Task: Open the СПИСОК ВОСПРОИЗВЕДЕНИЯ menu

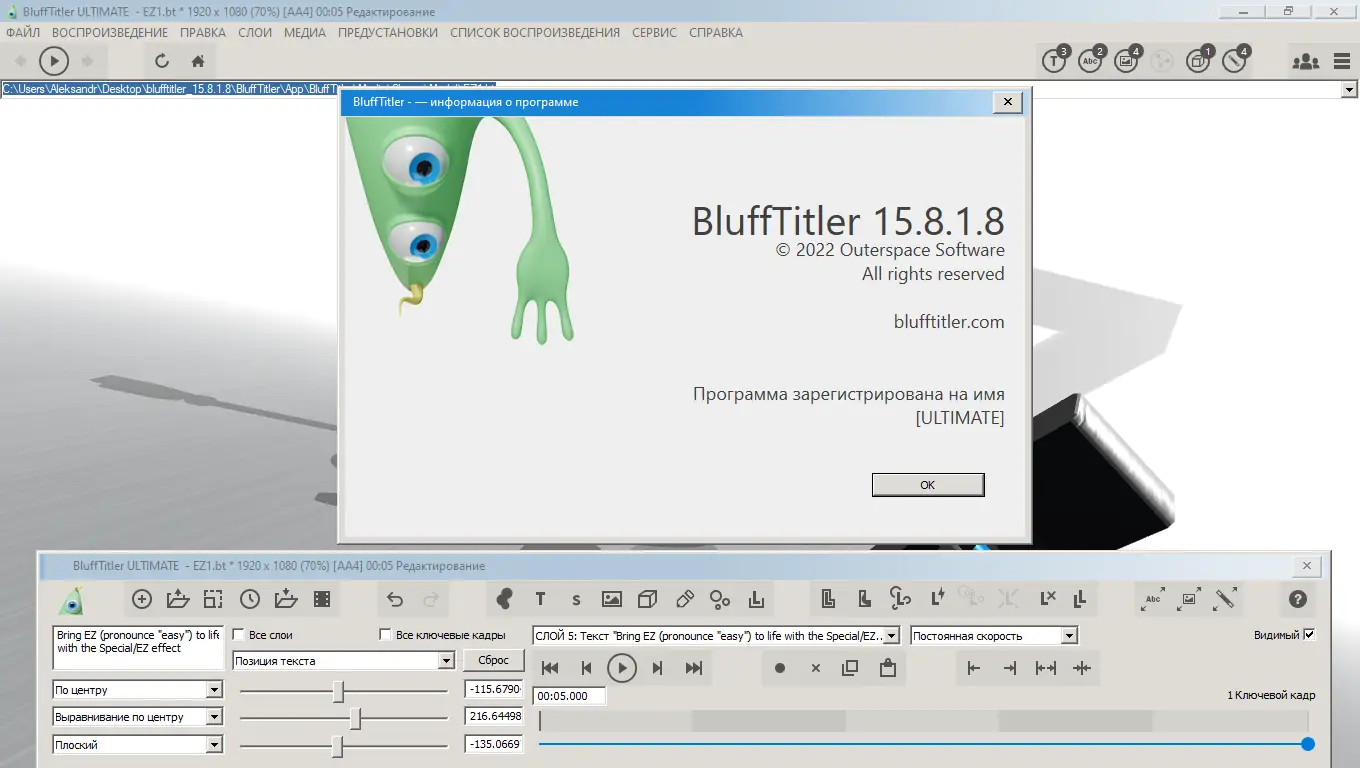Action: (535, 33)
